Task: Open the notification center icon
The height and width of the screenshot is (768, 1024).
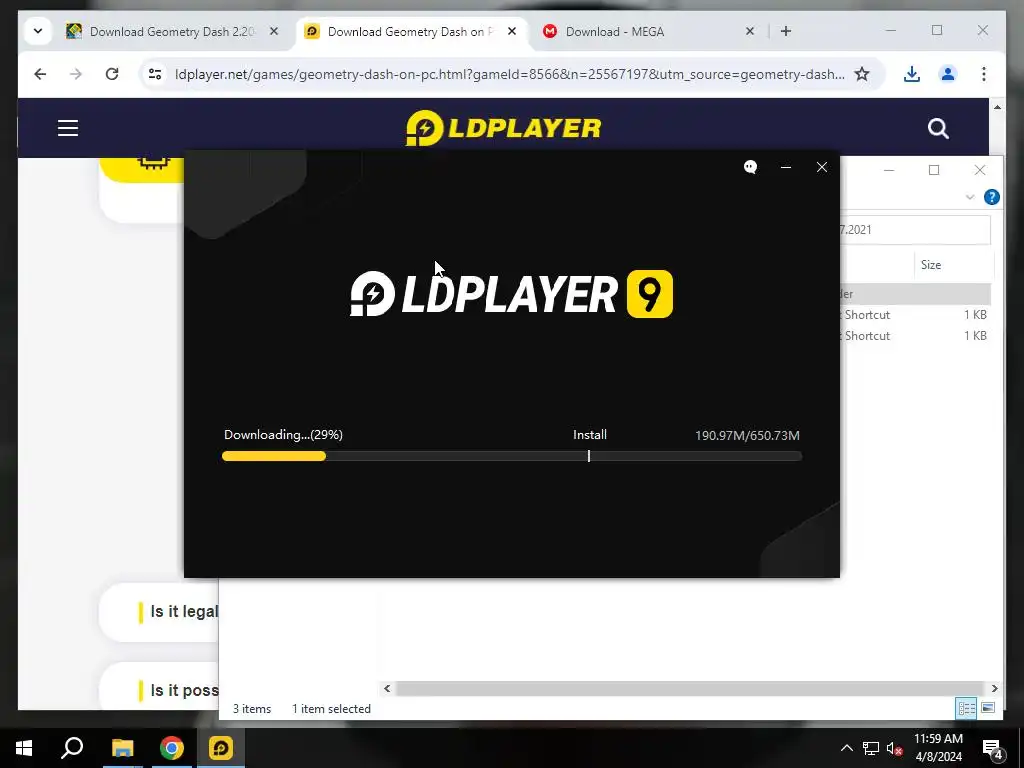Action: tap(993, 748)
